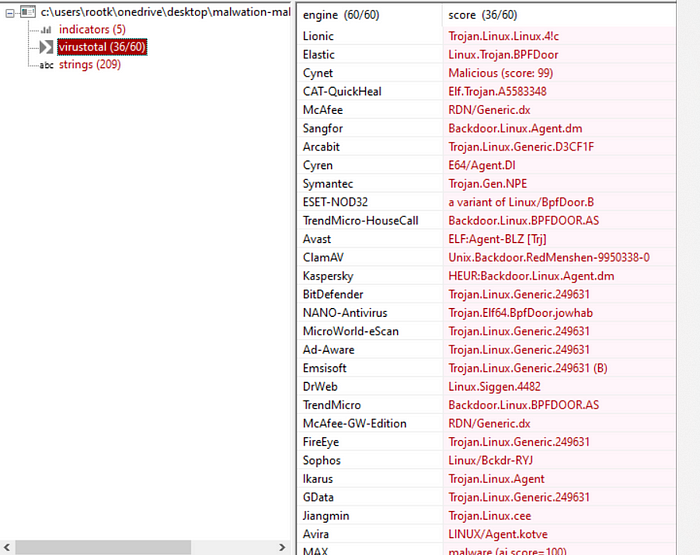Select the Kaspersky engine row
The height and width of the screenshot is (555, 700).
click(x=486, y=276)
